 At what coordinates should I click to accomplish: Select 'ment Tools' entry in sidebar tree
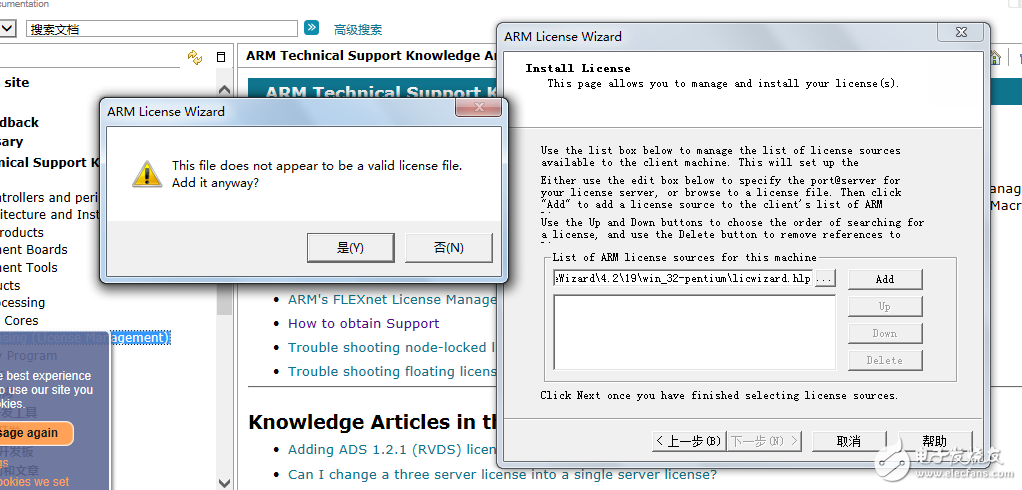tap(29, 267)
